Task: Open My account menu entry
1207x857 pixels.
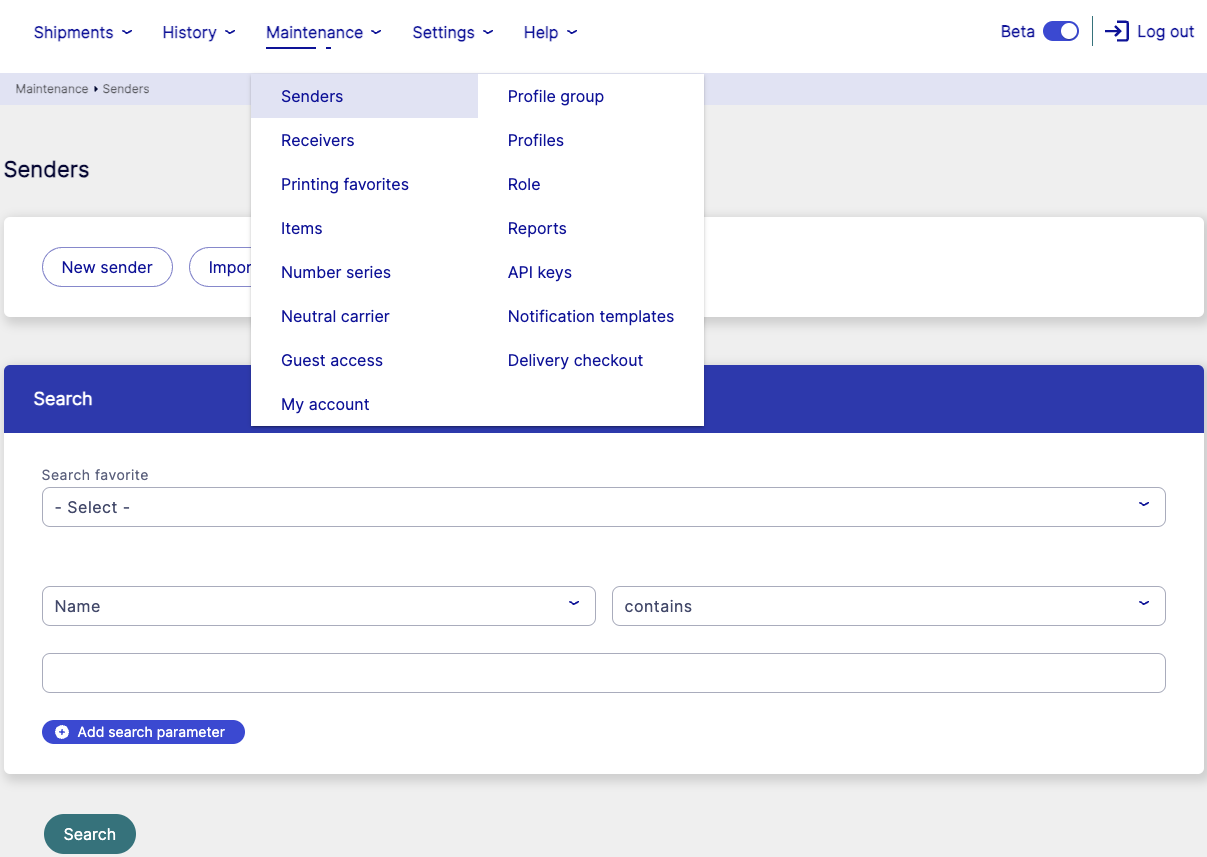Action: click(325, 404)
